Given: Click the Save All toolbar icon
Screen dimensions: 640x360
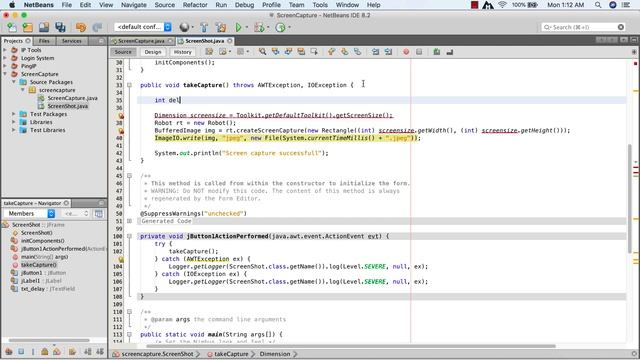Looking at the screenshot, I should [60, 27].
